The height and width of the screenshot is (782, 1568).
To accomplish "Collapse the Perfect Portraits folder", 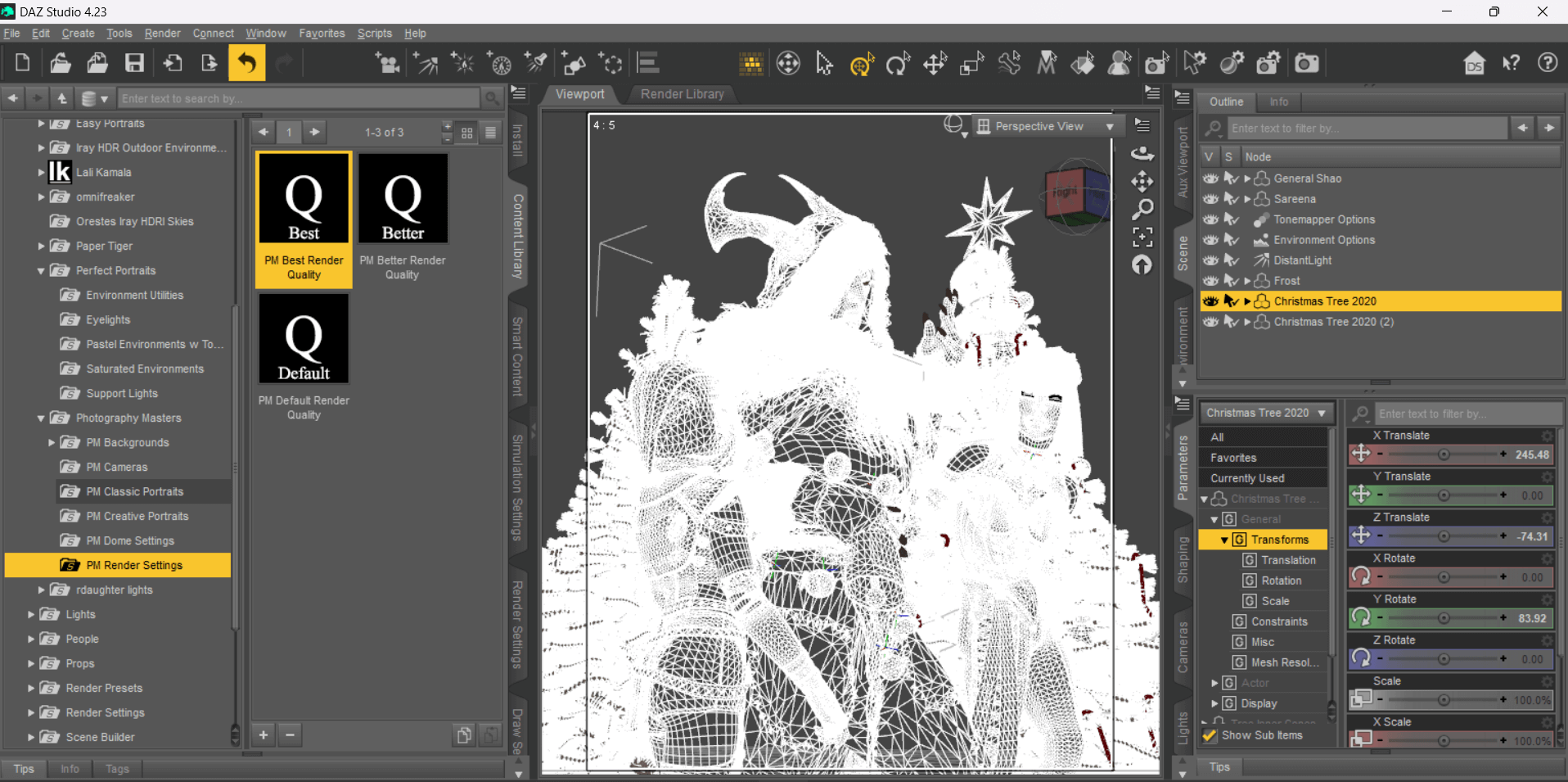I will click(41, 271).
